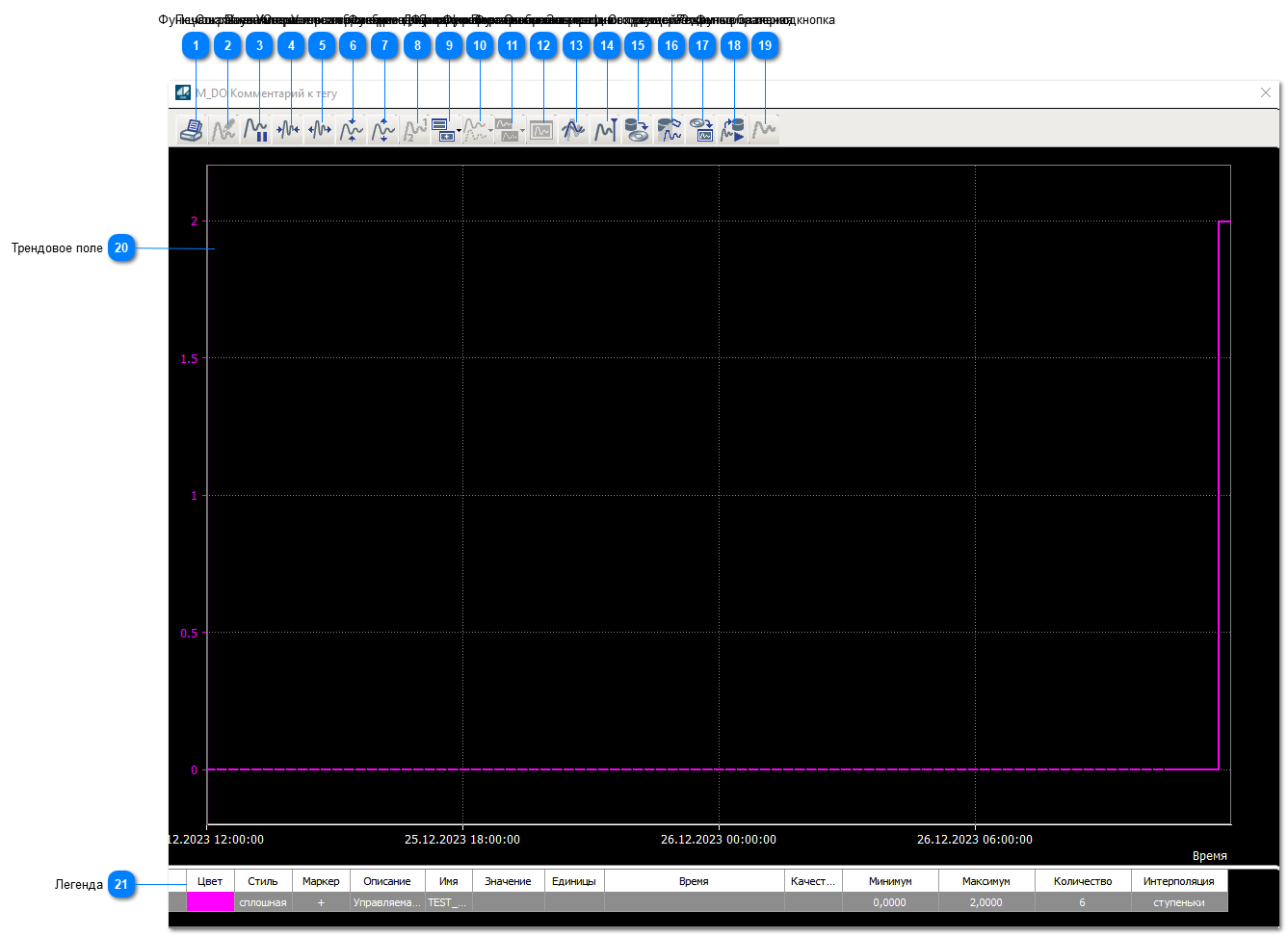The image size is (1288, 937).
Task: Click the 'Имя' legend column header
Action: (449, 881)
